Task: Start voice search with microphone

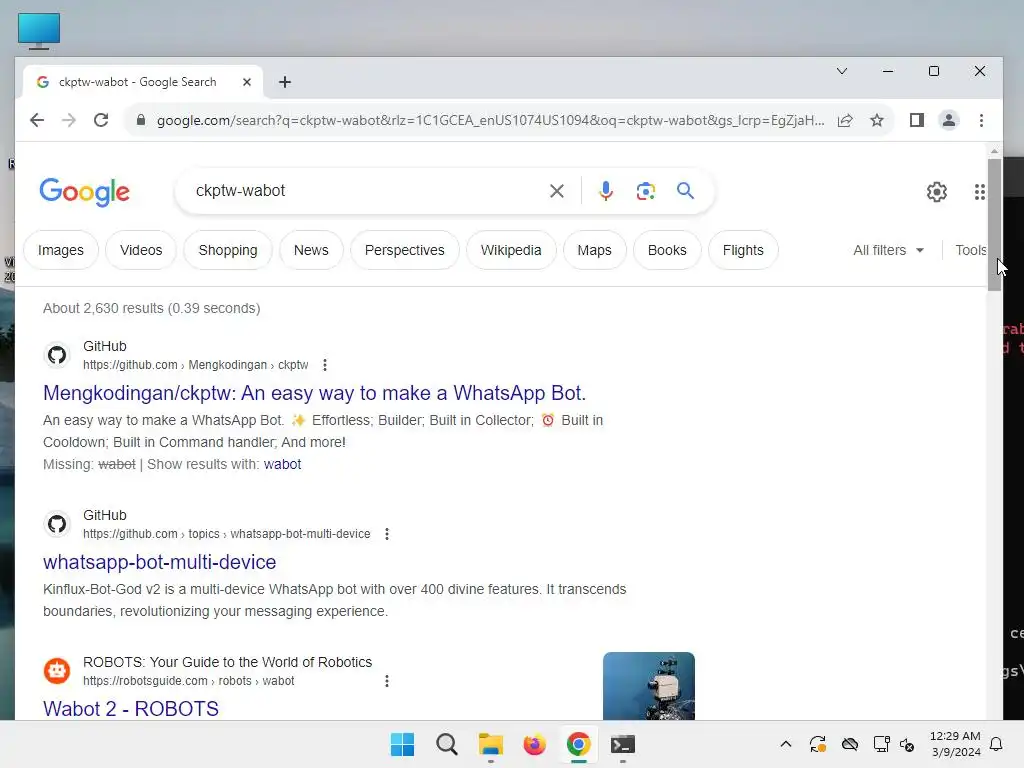Action: coord(605,191)
